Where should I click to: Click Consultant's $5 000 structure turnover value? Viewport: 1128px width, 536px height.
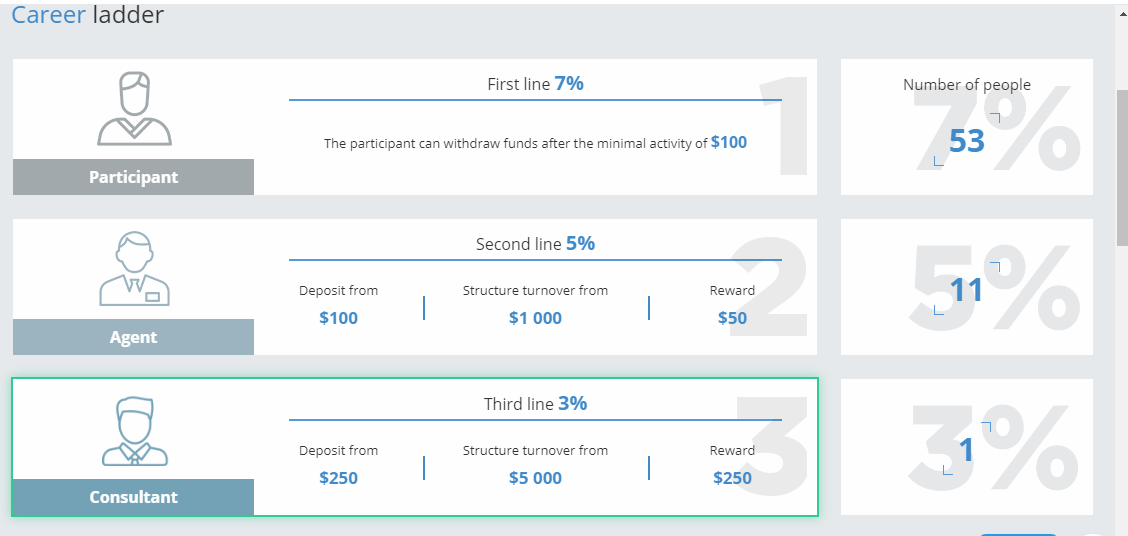[535, 478]
